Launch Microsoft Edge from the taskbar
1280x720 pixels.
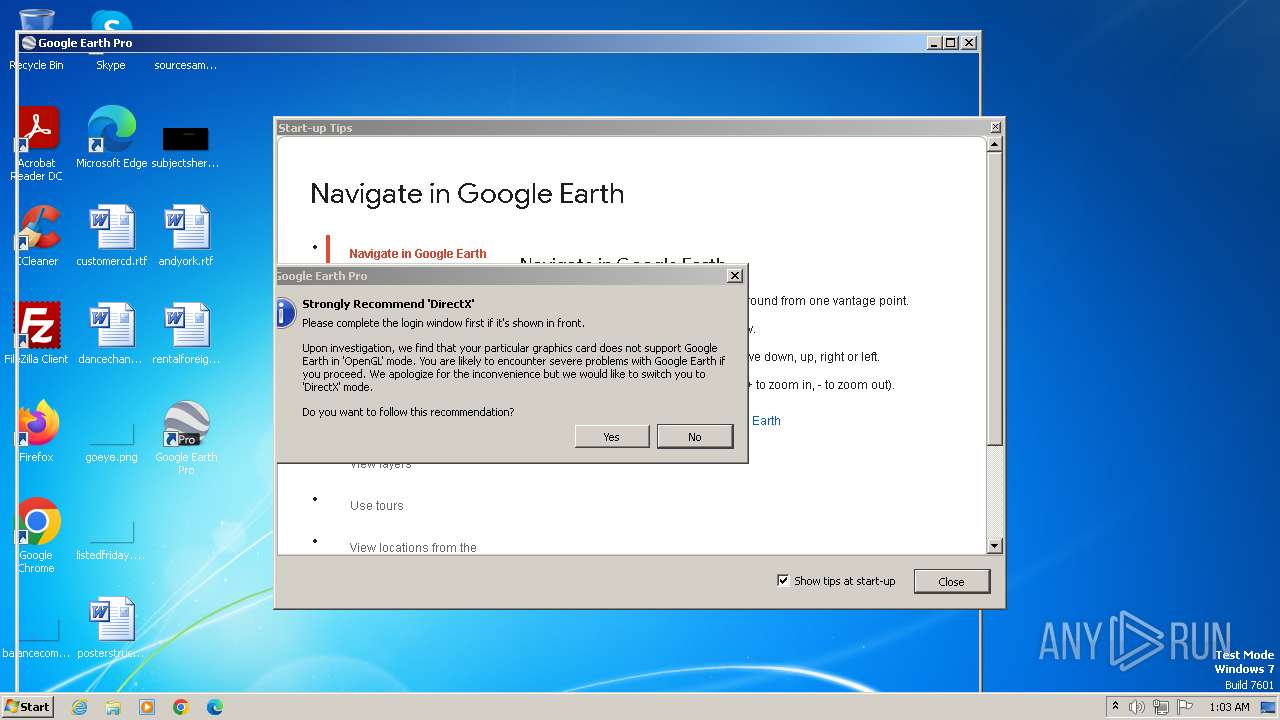215,707
